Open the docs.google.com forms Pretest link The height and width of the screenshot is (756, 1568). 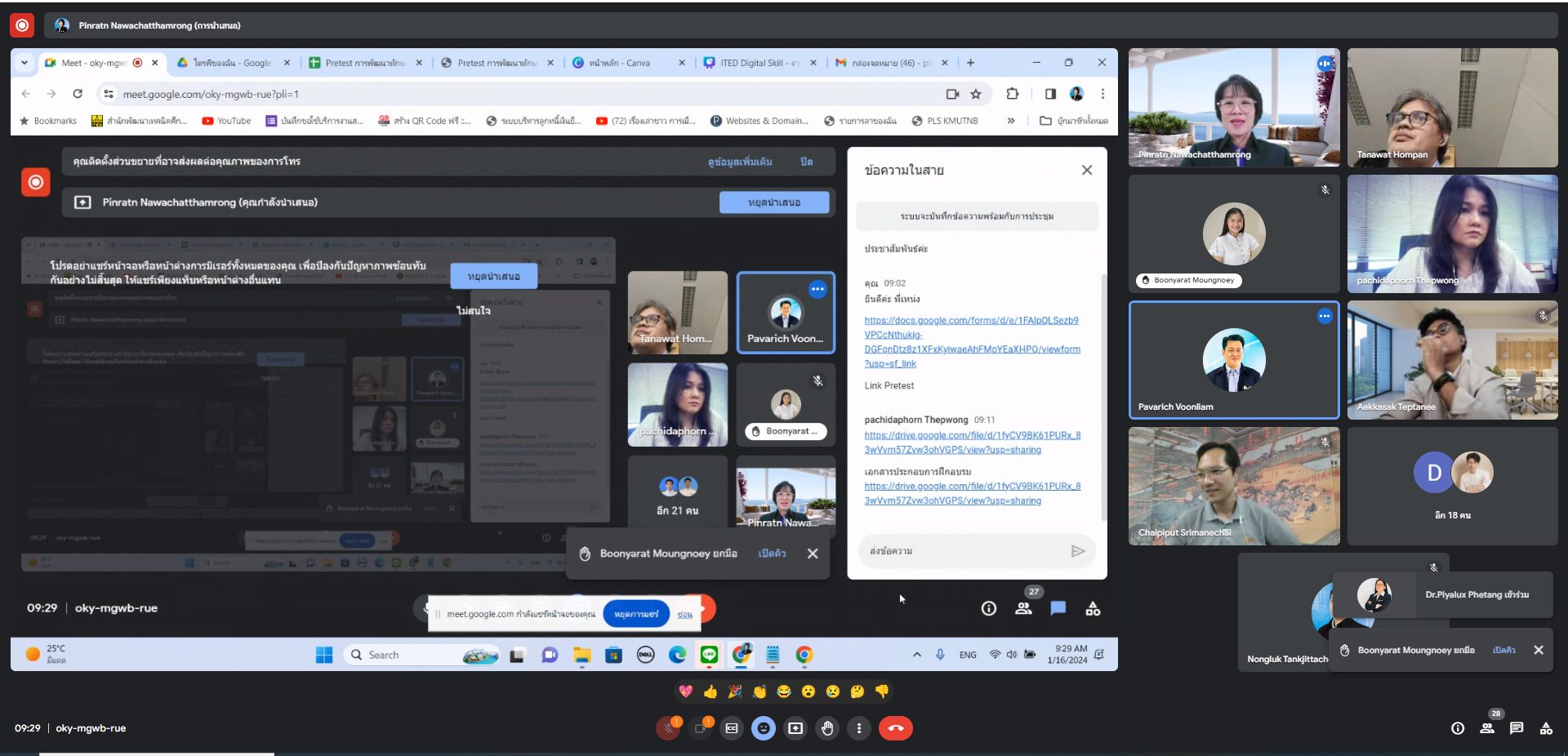972,342
